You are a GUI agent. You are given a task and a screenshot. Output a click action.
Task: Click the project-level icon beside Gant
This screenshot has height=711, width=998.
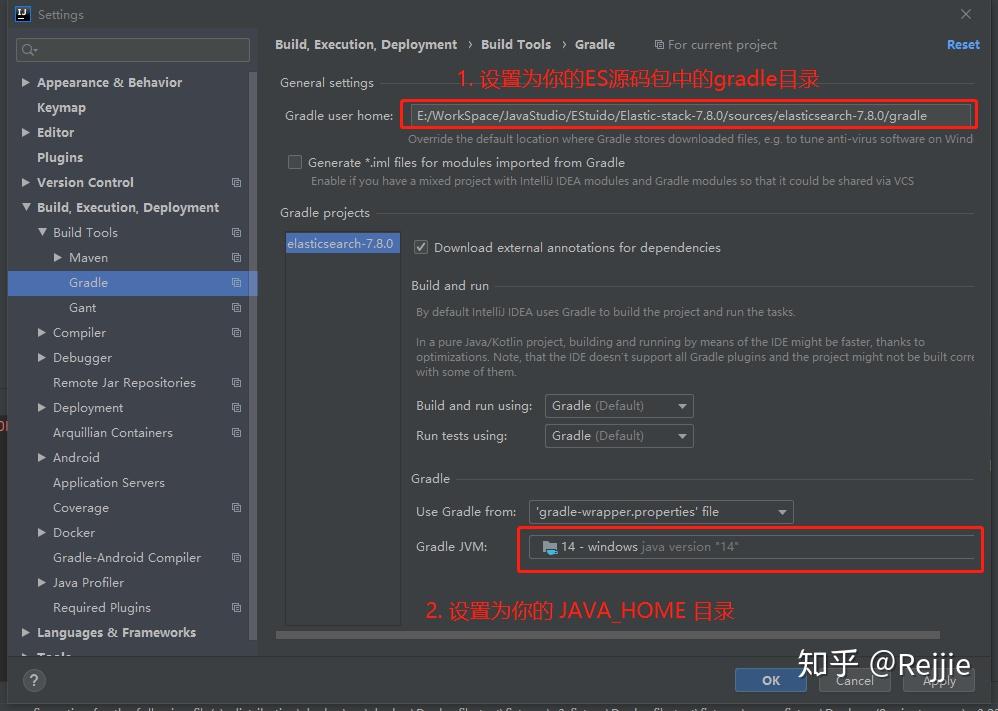[236, 308]
